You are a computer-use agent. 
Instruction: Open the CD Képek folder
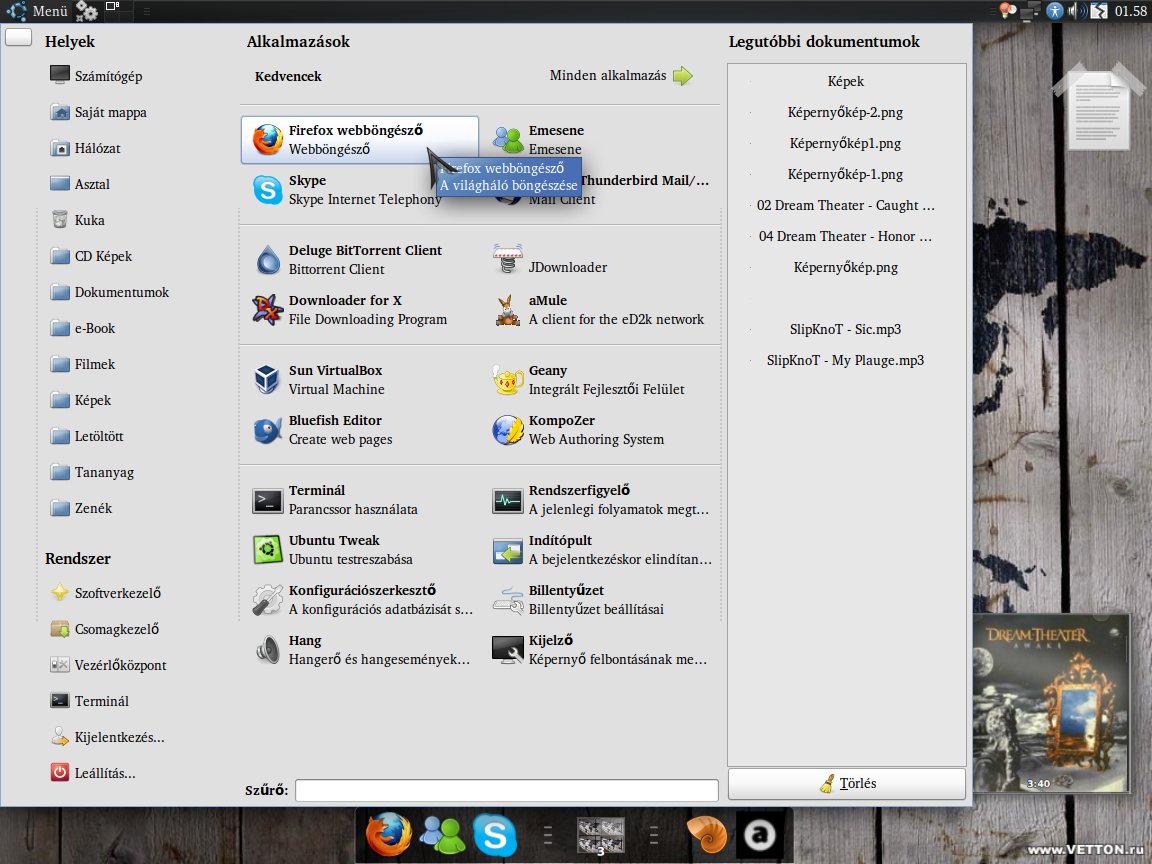(x=92, y=256)
